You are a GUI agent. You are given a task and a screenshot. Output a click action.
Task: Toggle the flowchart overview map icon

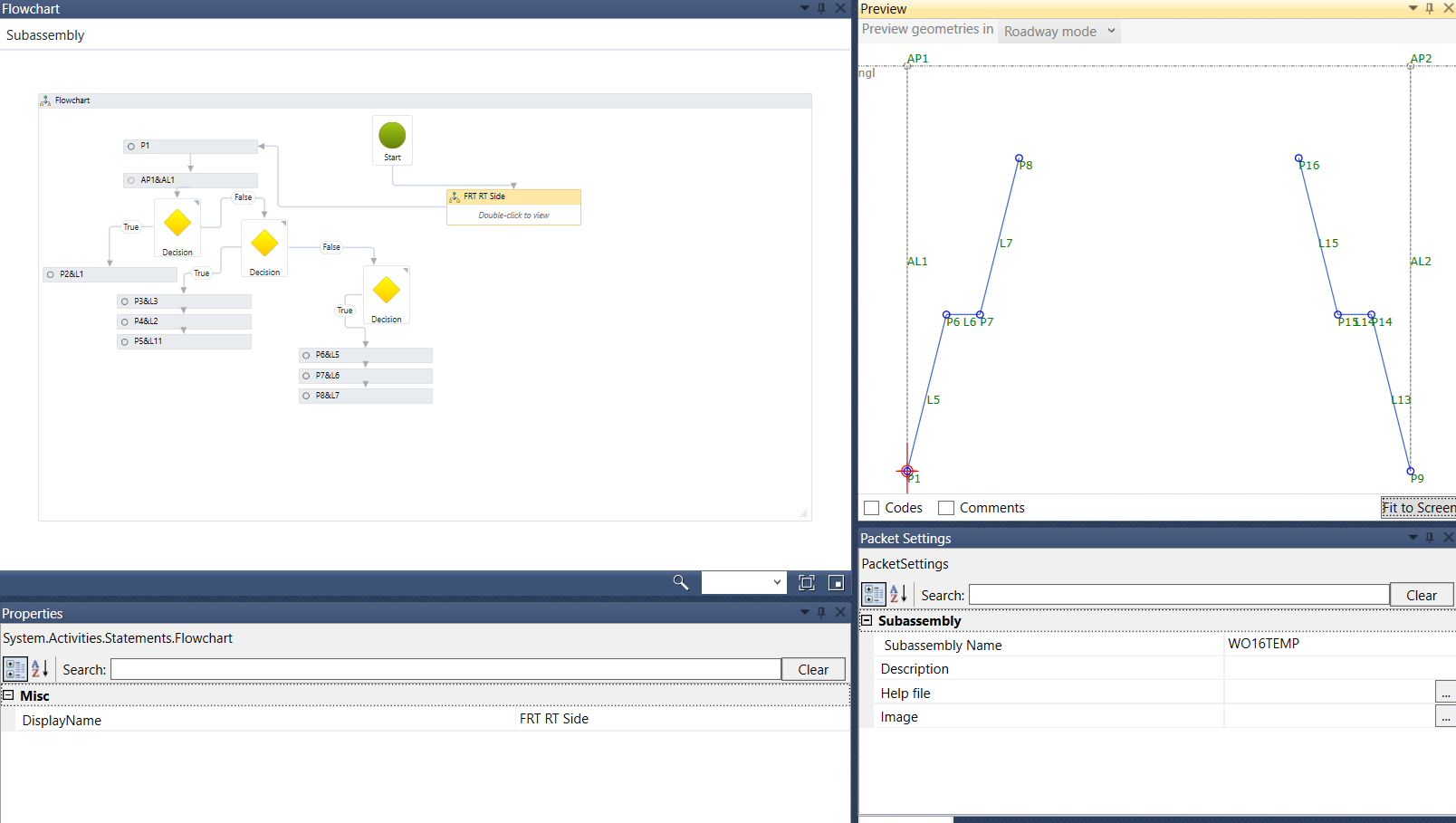[836, 582]
